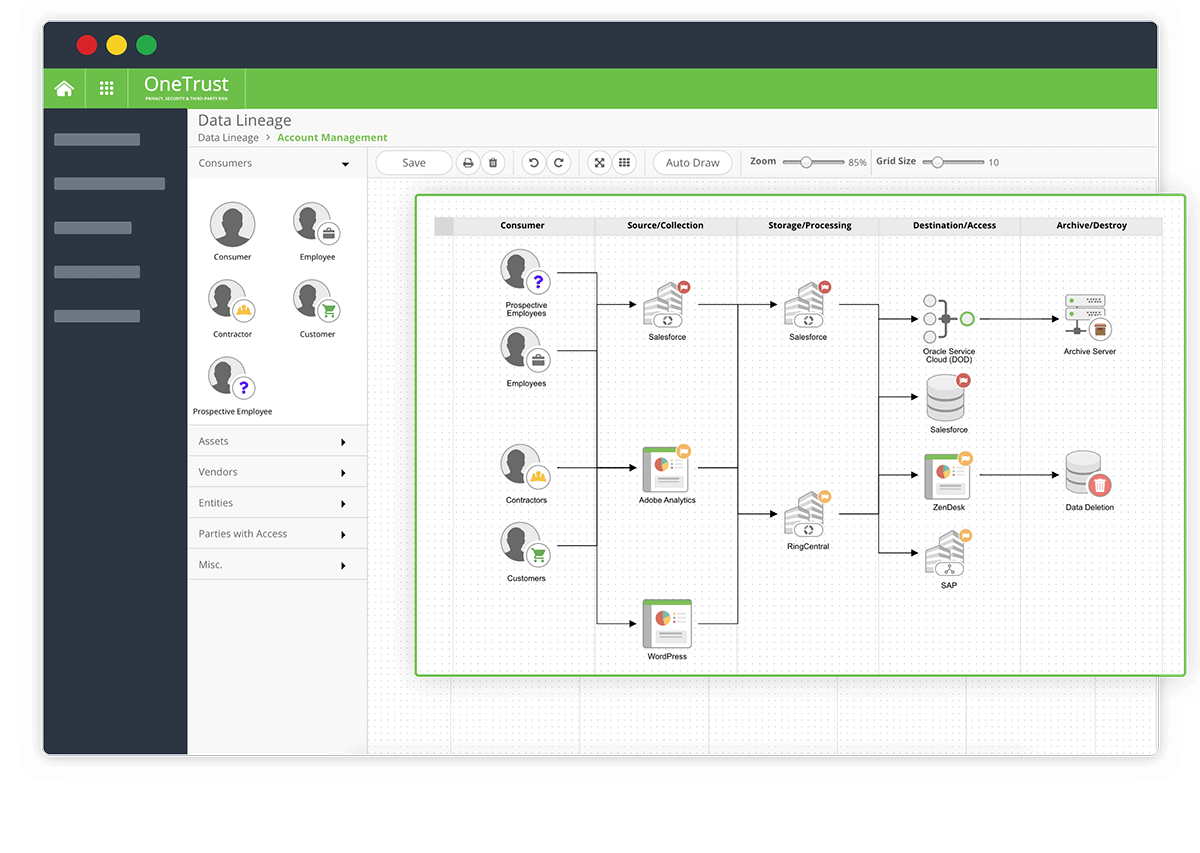Click the home icon in header

(64, 88)
